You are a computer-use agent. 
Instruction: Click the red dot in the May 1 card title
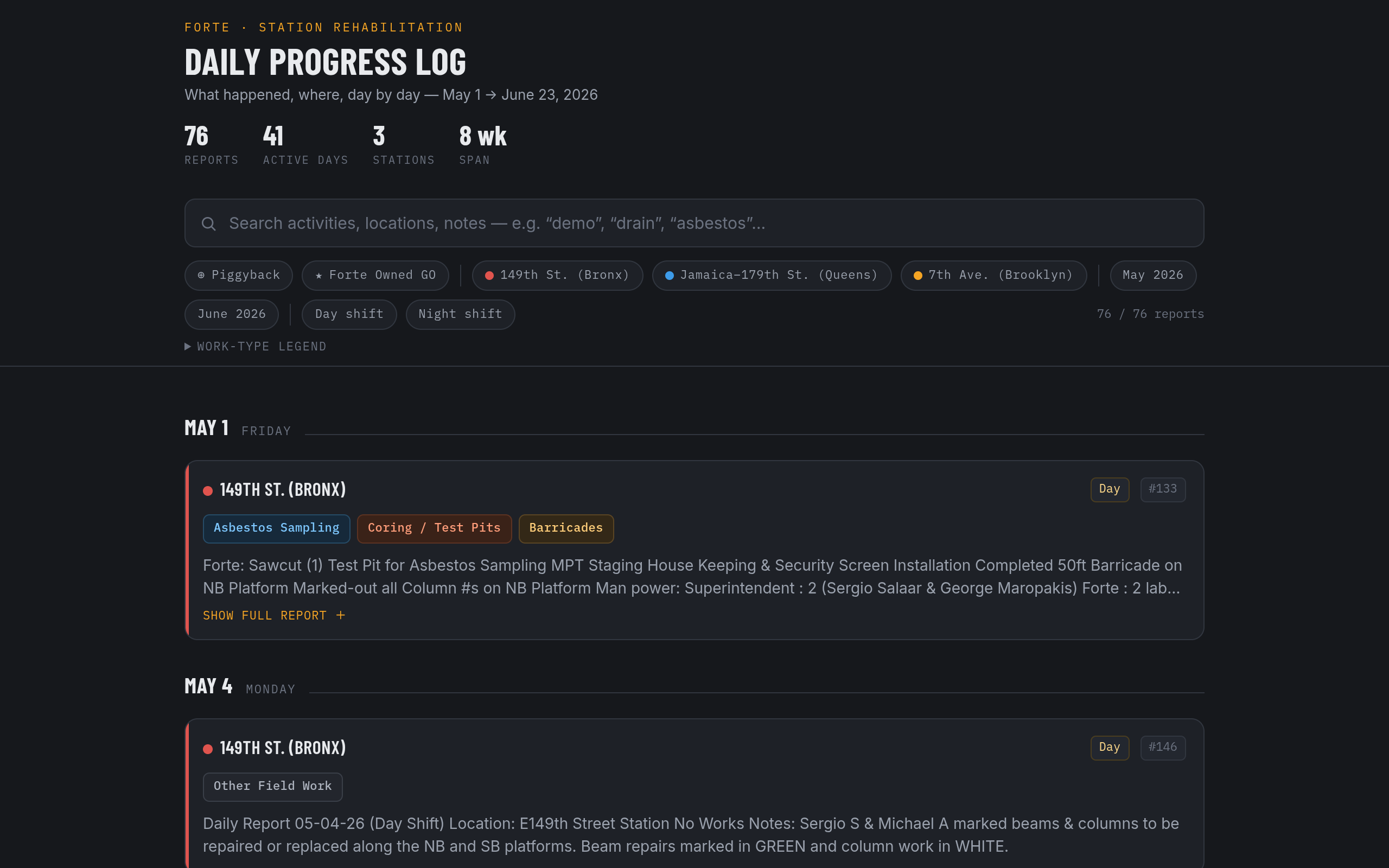[x=208, y=491]
